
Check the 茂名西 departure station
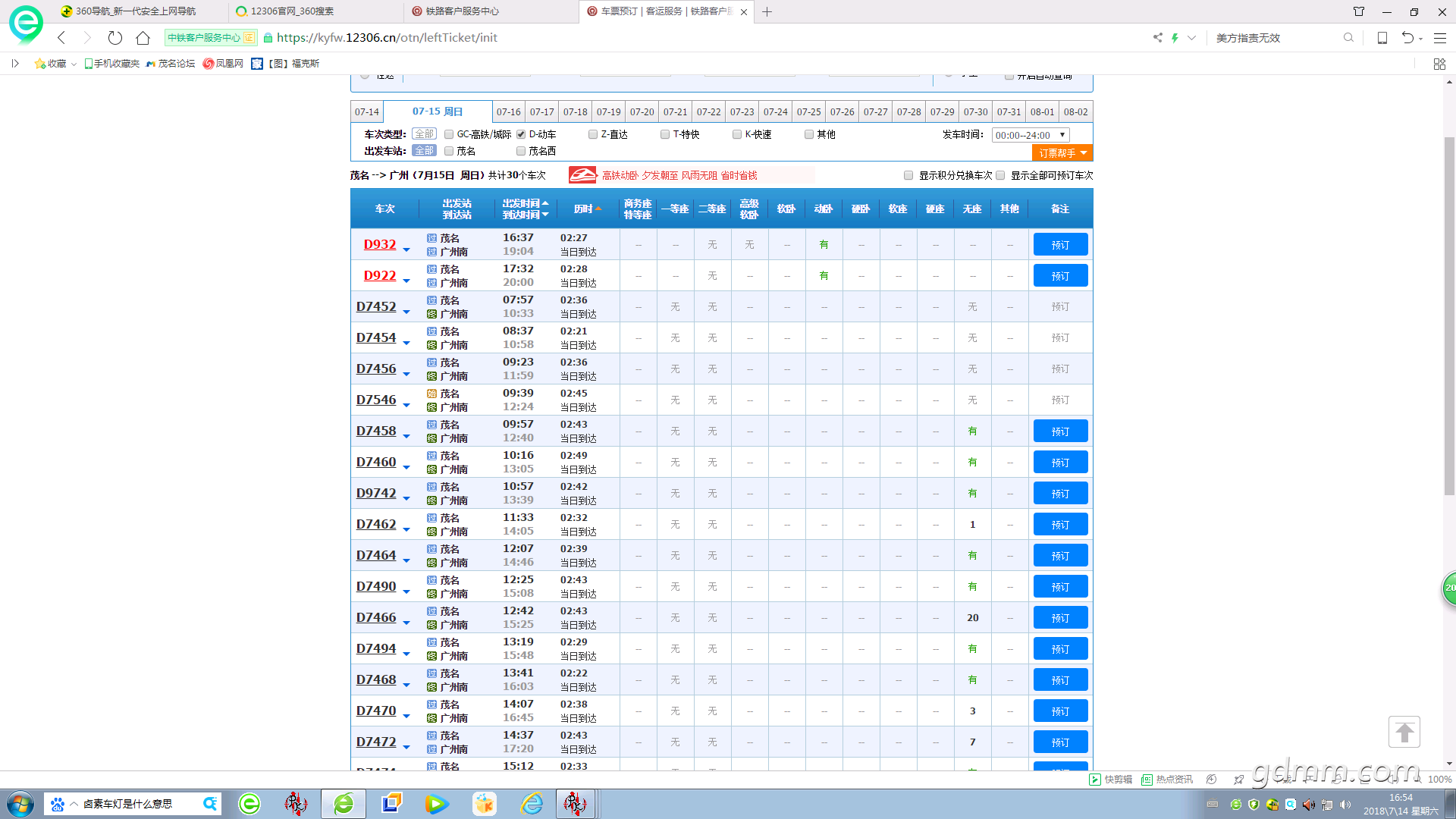[521, 151]
